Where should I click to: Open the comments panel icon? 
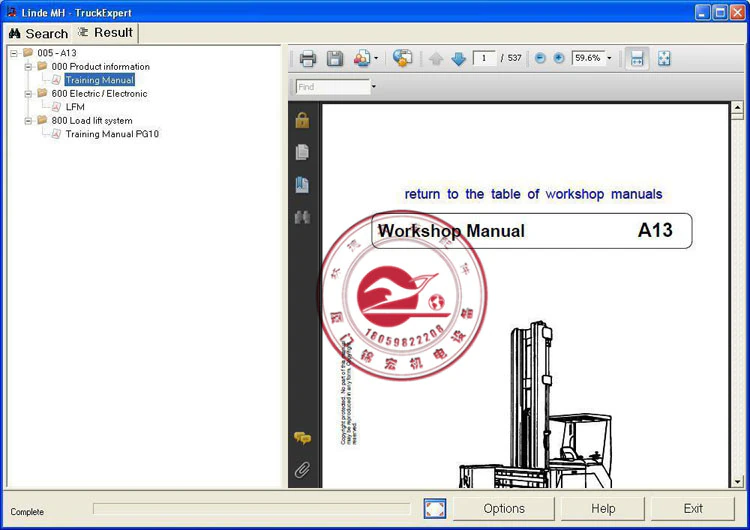pyautogui.click(x=302, y=438)
